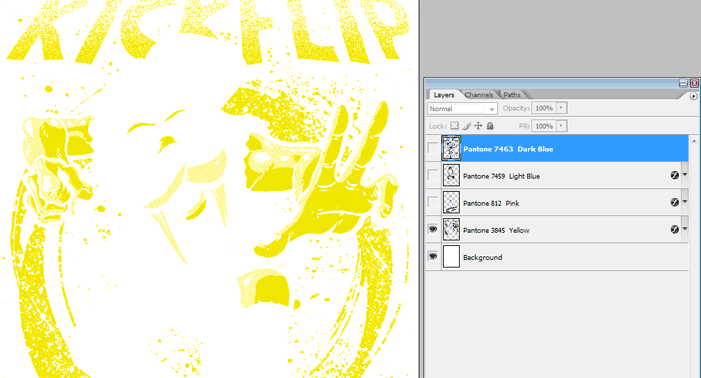Switch to the Channels tab

click(478, 95)
